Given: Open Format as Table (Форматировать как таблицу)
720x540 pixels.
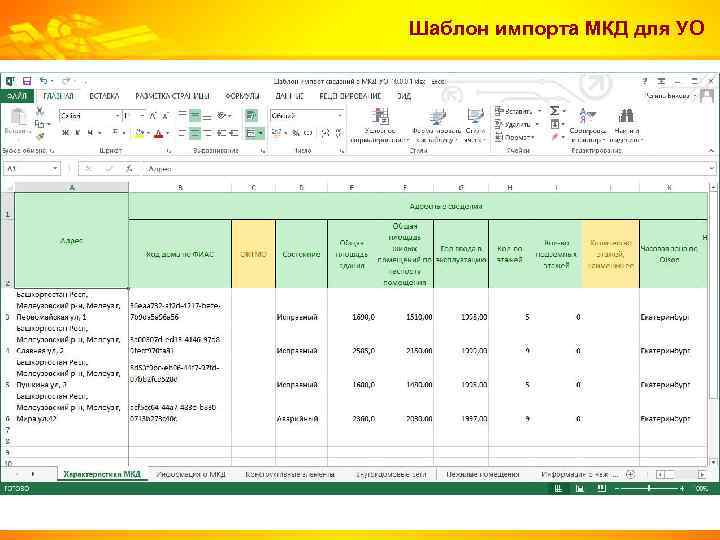Looking at the screenshot, I should click(x=437, y=126).
